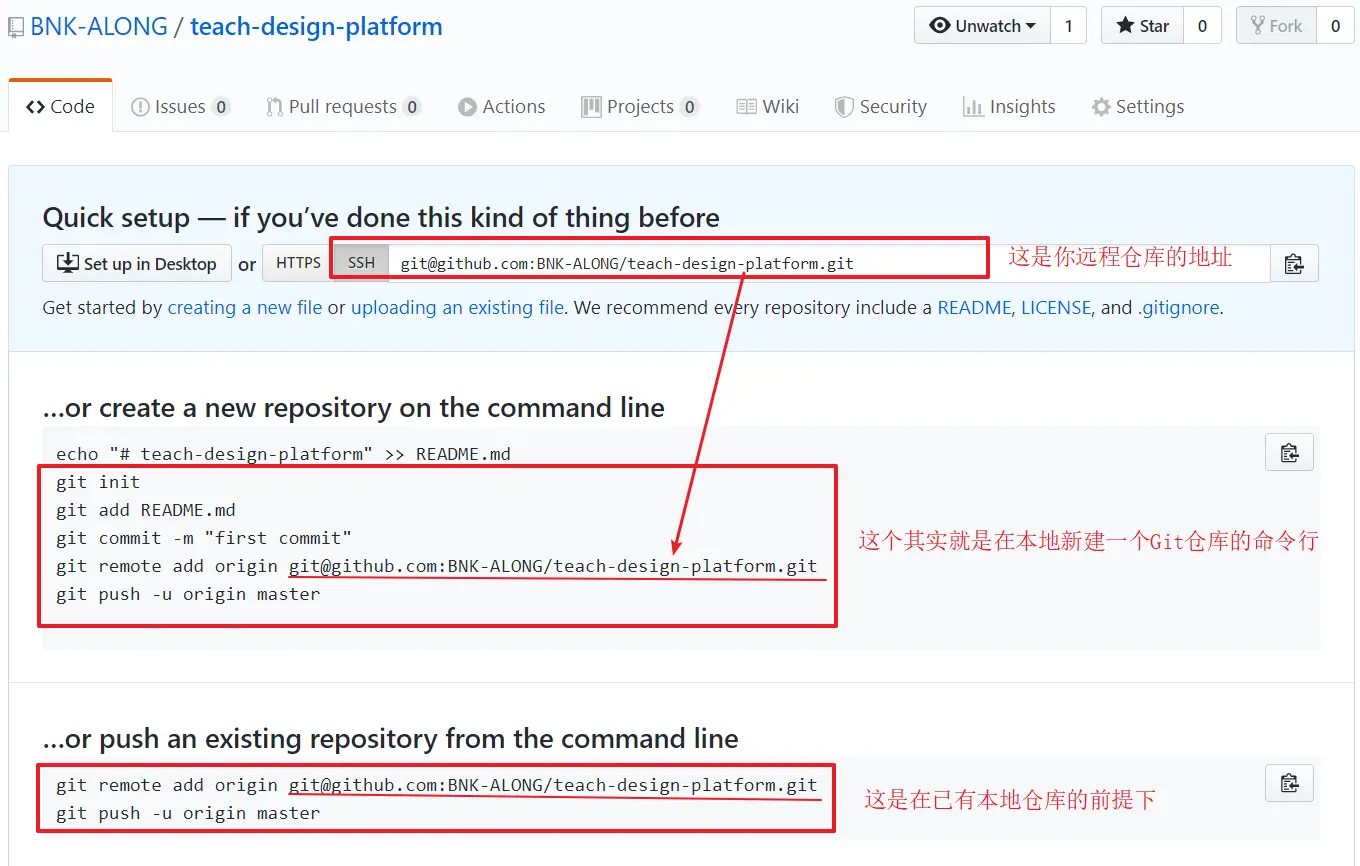Click the git commit first commit line
The image size is (1360, 866).
(x=204, y=538)
